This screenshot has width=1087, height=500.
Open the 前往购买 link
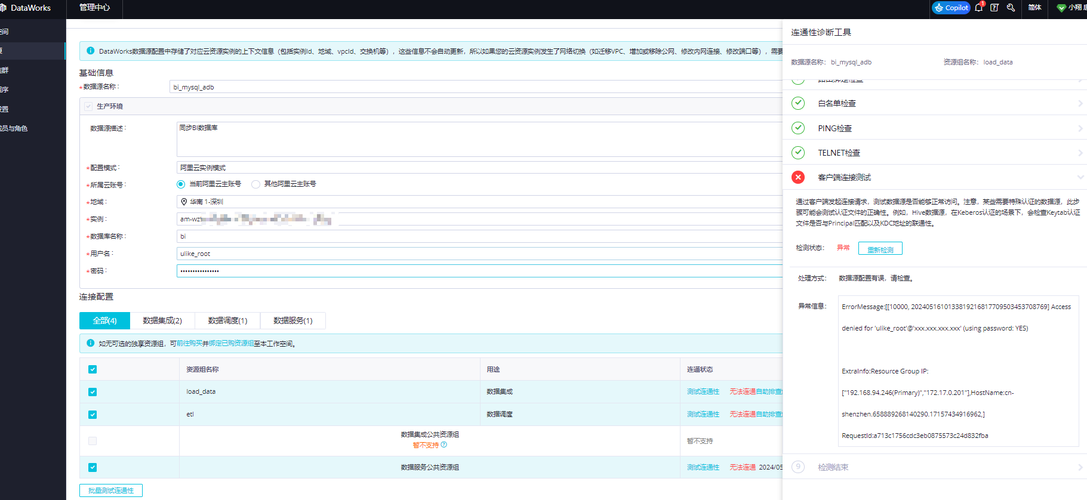[188, 343]
